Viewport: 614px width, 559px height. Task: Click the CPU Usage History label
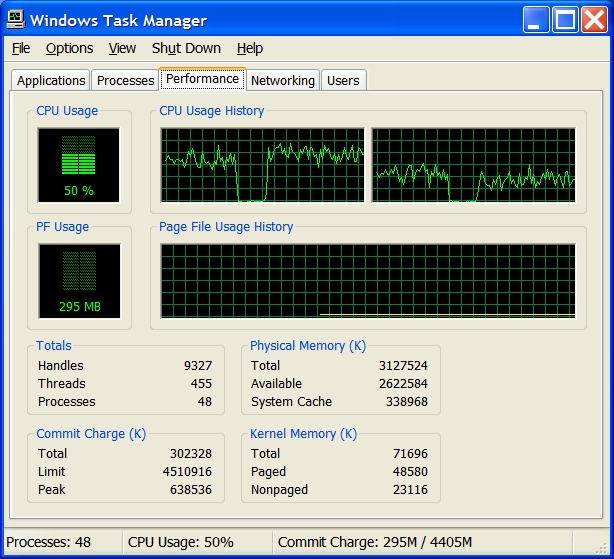click(x=211, y=111)
